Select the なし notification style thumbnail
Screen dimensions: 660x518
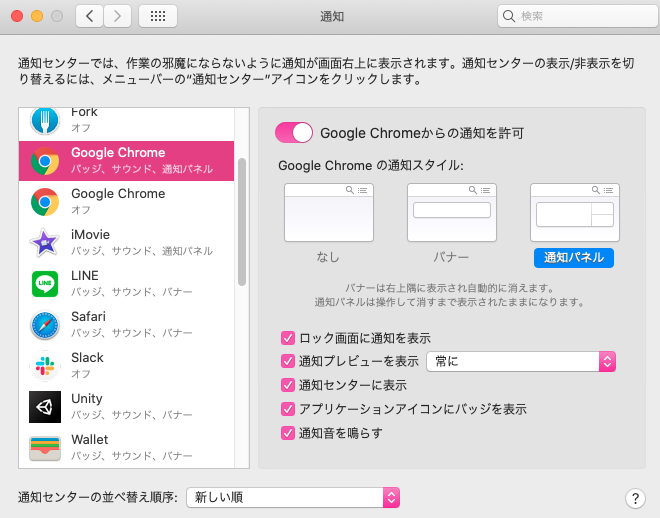(329, 213)
